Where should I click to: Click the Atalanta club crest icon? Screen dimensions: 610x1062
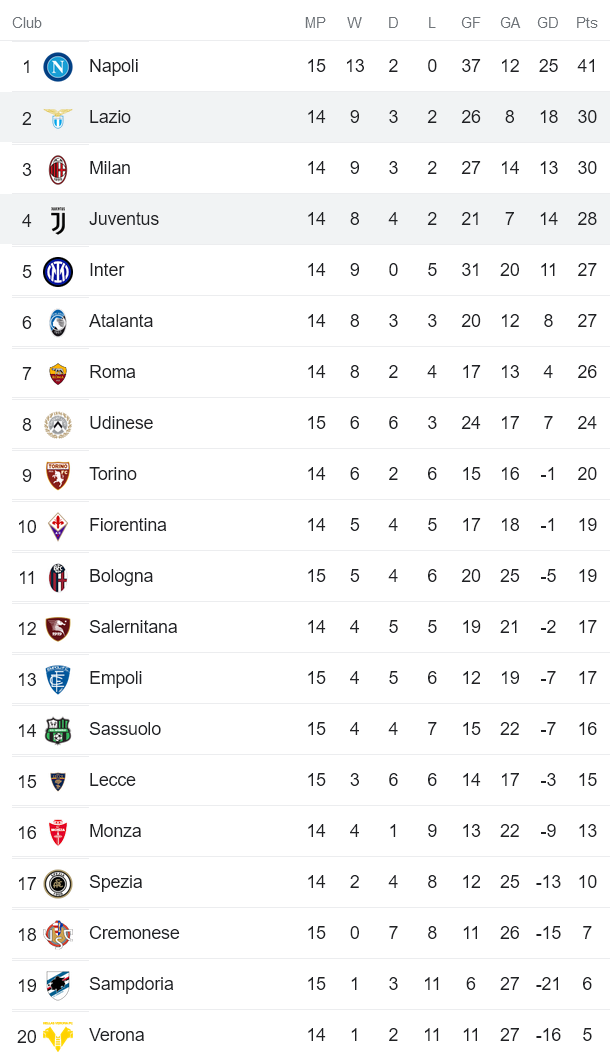58,322
